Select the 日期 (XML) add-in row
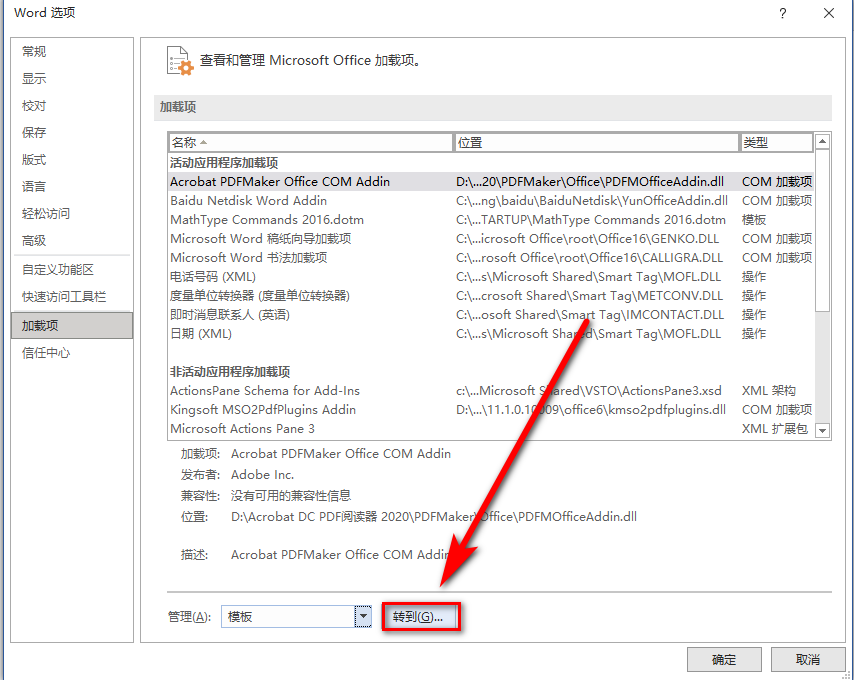The width and height of the screenshot is (854, 680). pyautogui.click(x=491, y=334)
